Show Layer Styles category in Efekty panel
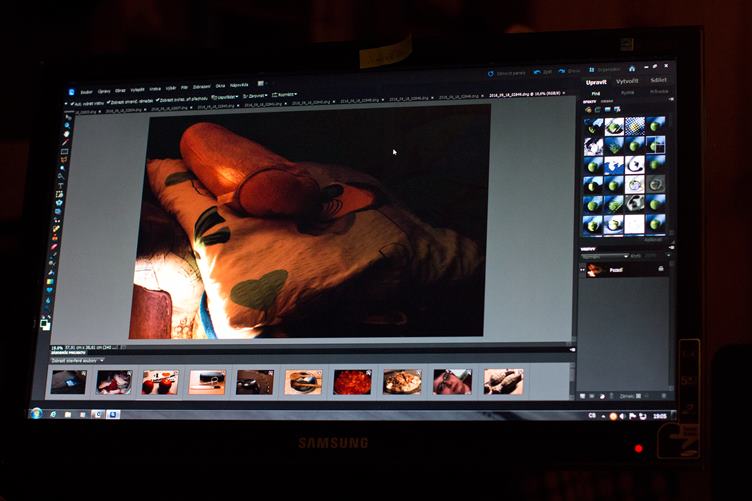Image resolution: width=752 pixels, height=501 pixels. click(x=597, y=110)
